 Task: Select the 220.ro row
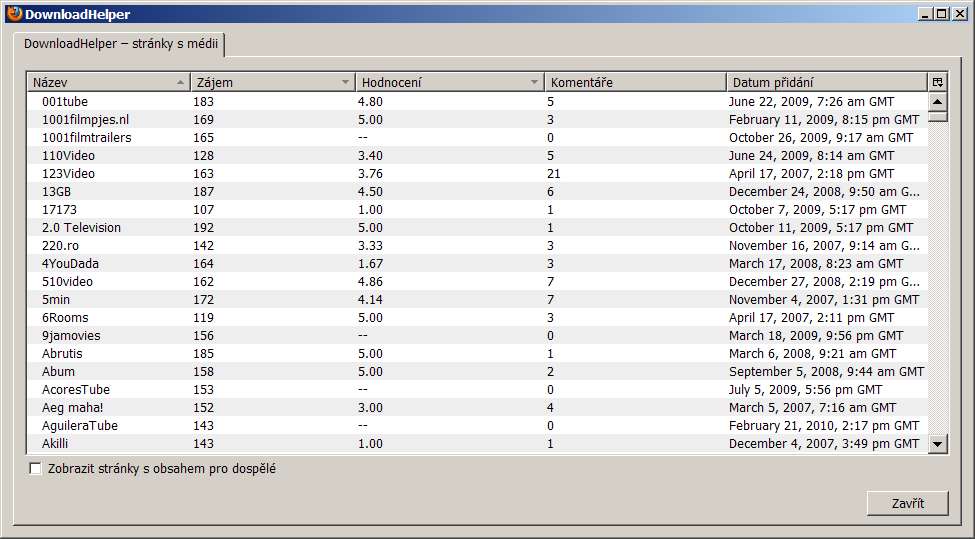pos(478,246)
